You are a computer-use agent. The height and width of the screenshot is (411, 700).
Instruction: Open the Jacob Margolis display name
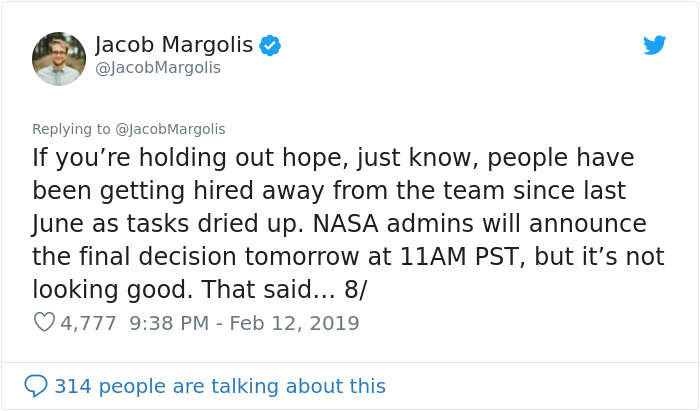pyautogui.click(x=173, y=44)
